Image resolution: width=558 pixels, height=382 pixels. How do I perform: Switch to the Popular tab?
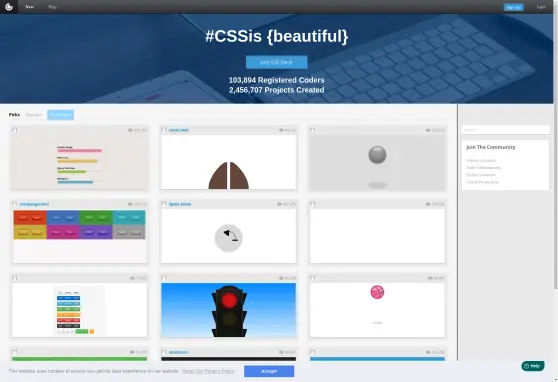pyautogui.click(x=34, y=115)
